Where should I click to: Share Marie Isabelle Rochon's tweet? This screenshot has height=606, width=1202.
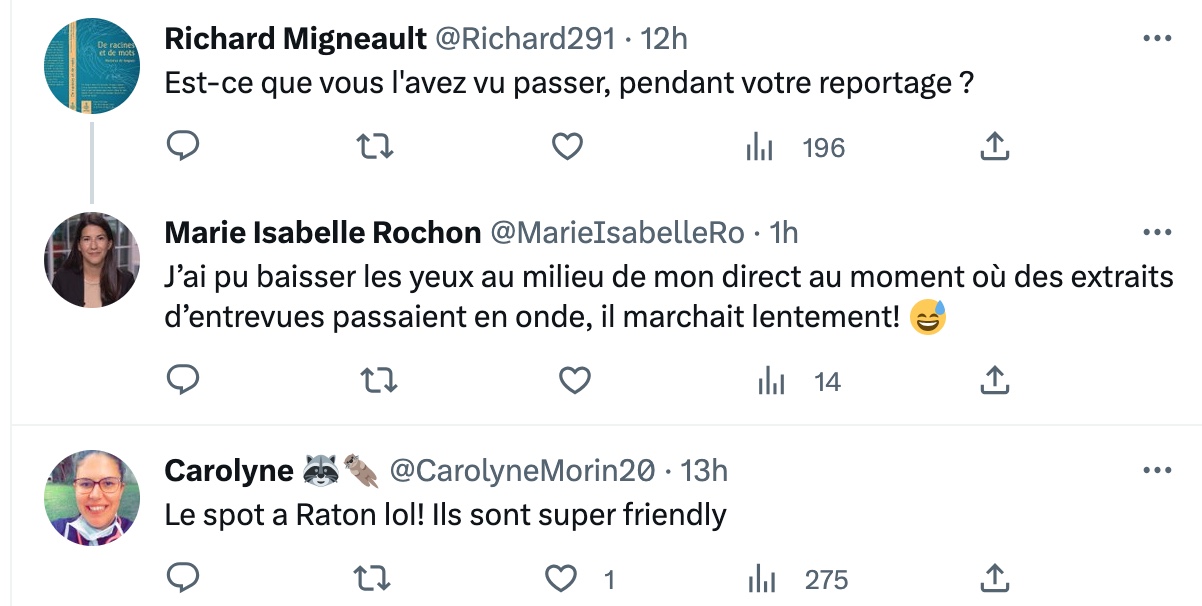coord(993,380)
